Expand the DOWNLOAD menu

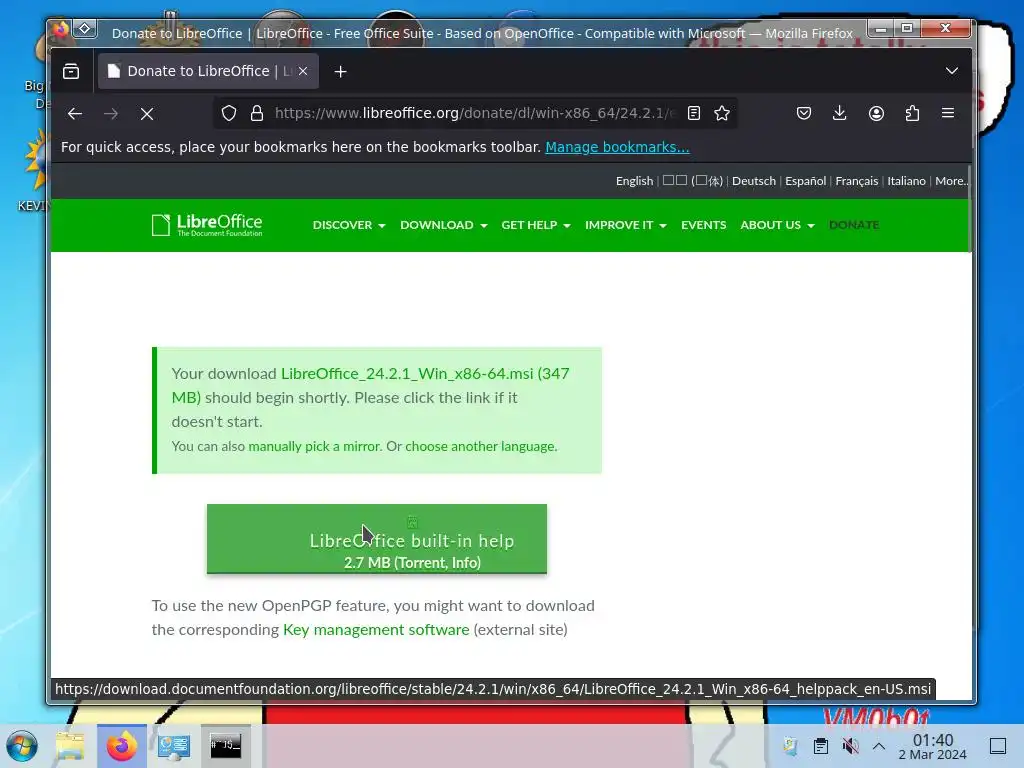pos(443,225)
